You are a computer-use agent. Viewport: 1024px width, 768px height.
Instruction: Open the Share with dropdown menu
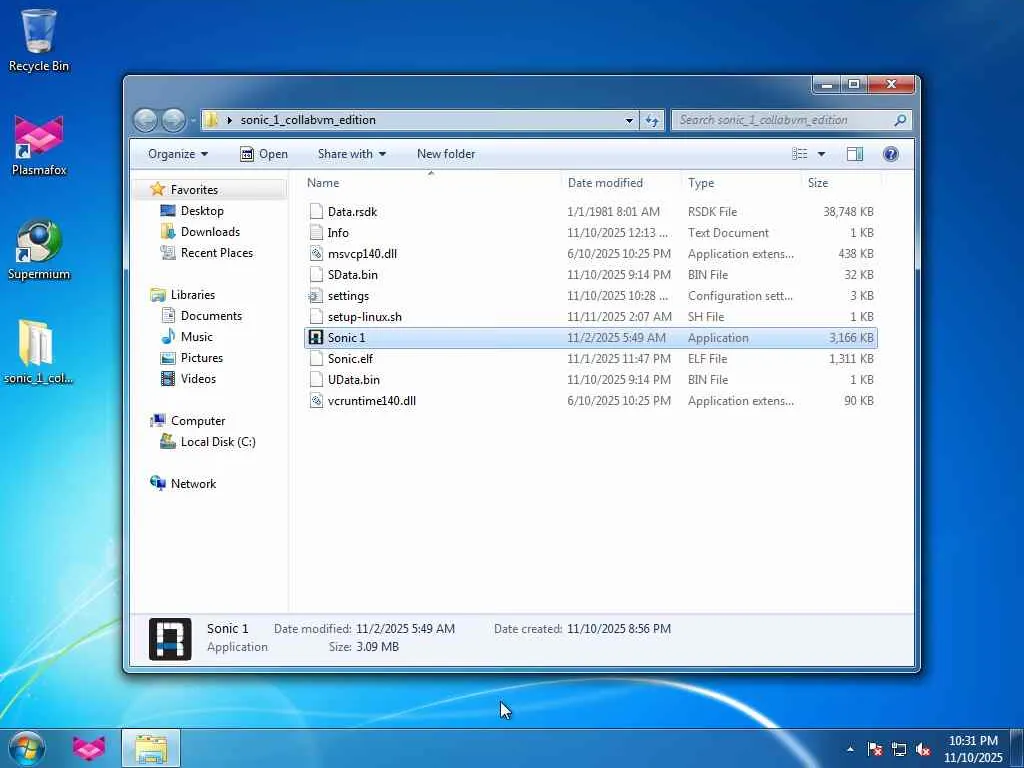click(351, 154)
